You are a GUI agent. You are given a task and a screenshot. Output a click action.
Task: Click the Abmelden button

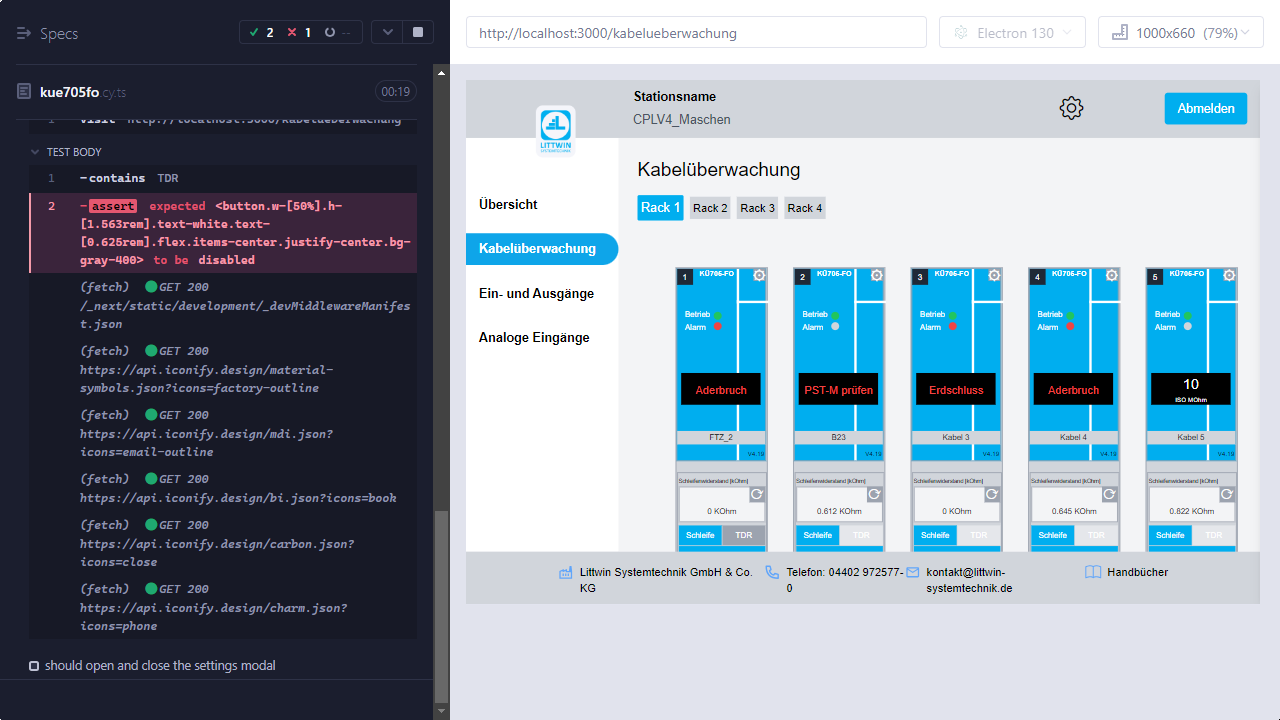1205,108
